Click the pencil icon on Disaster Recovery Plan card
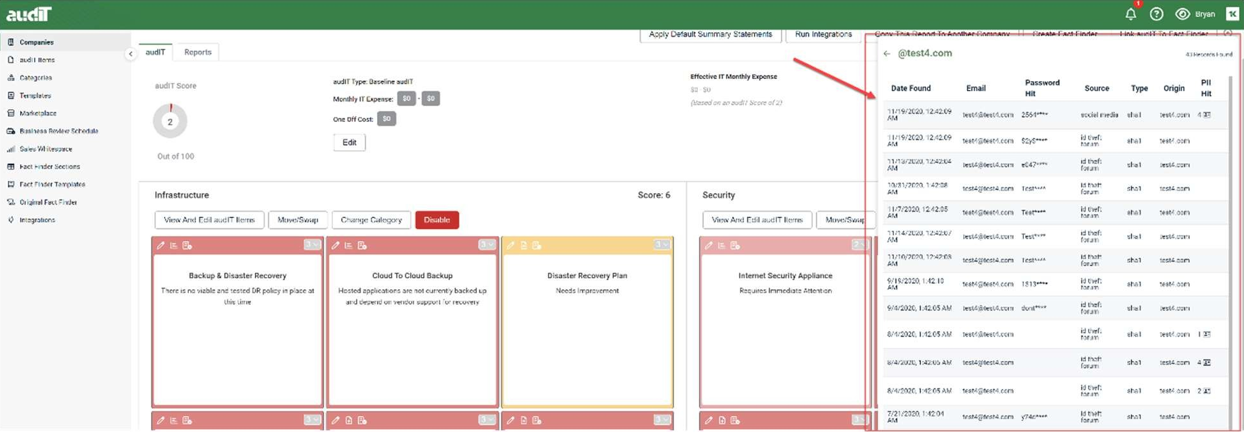The height and width of the screenshot is (432, 1244). pos(510,245)
